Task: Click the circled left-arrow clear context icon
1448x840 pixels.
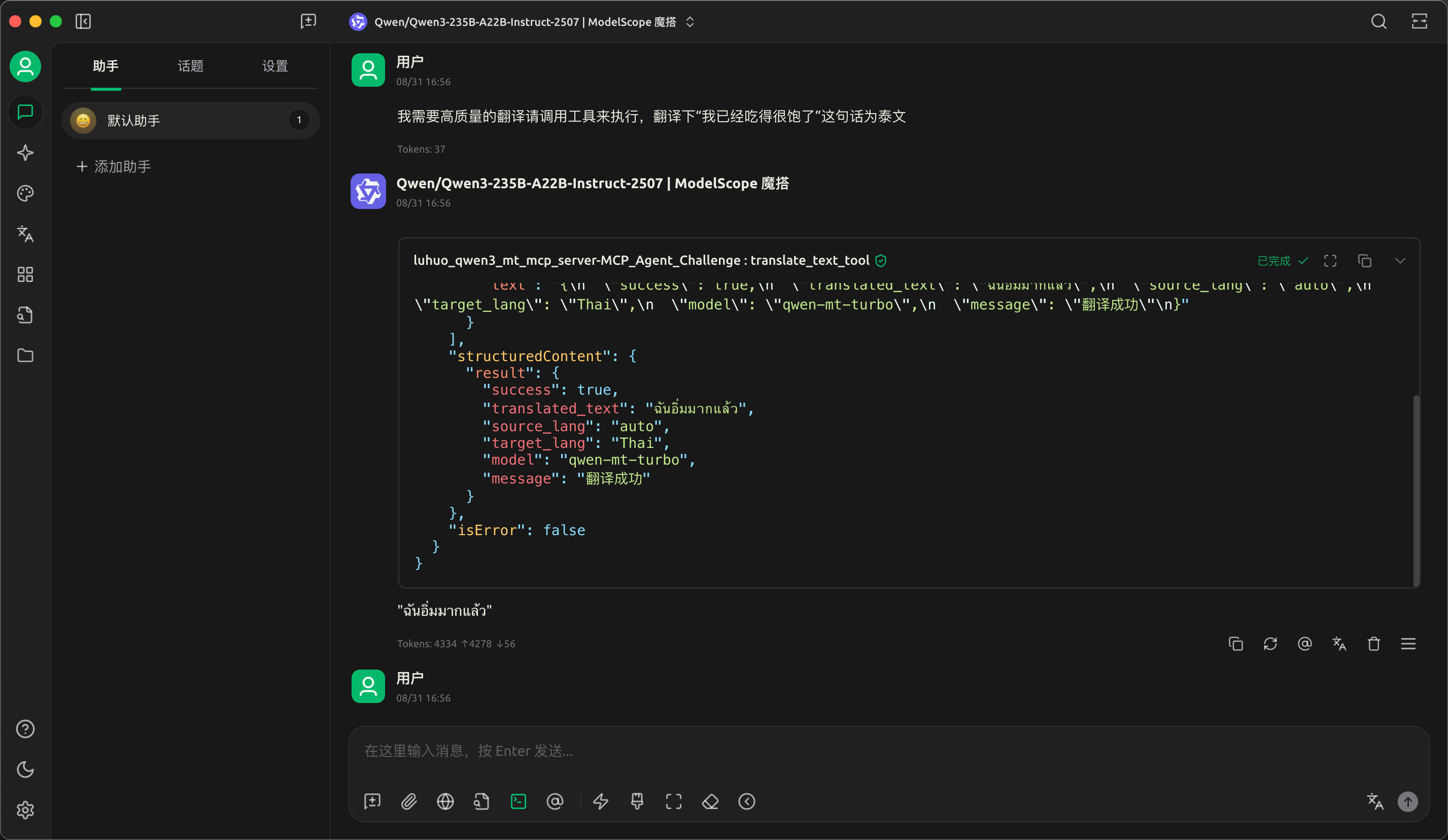Action: click(x=746, y=801)
